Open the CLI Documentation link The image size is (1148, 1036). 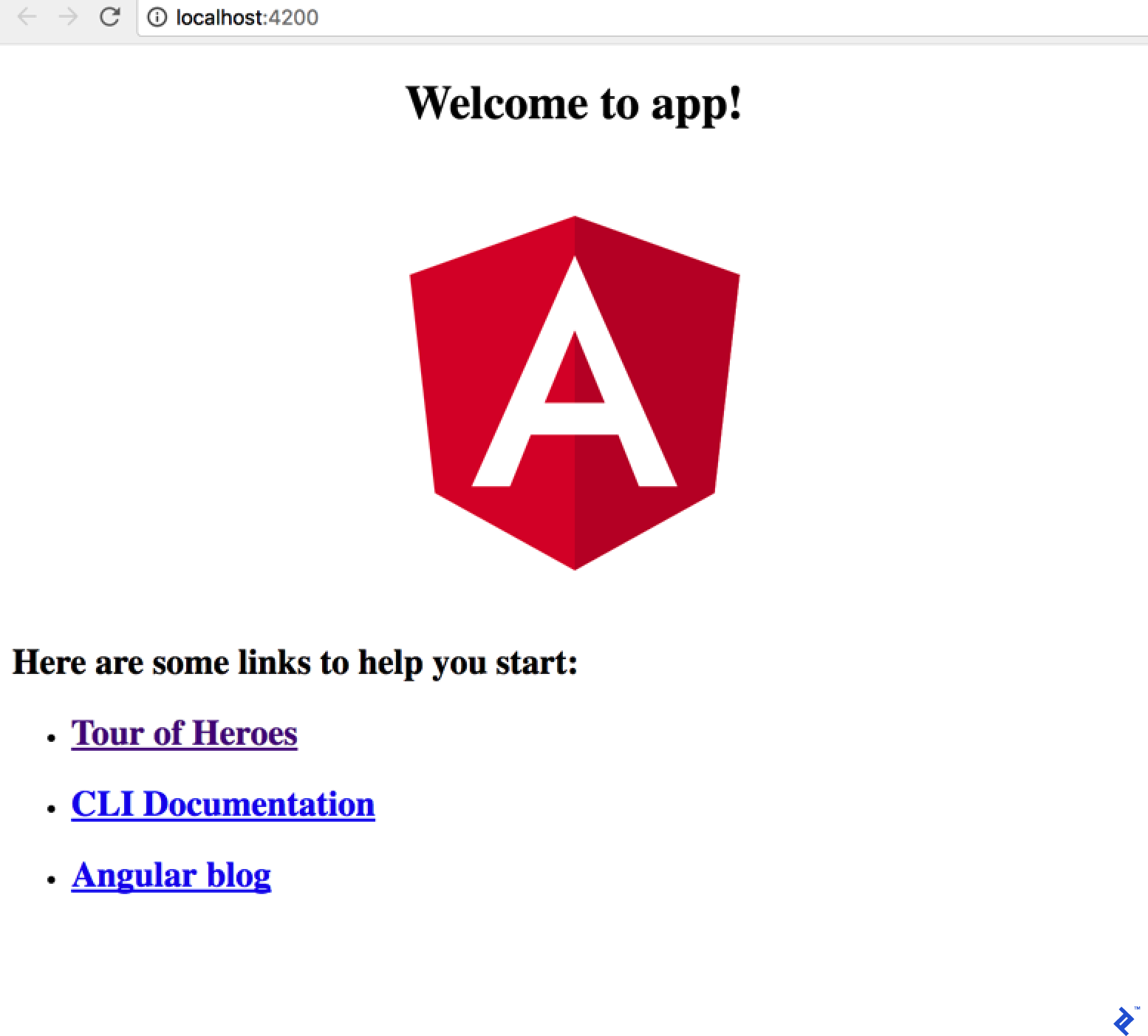[x=222, y=804]
